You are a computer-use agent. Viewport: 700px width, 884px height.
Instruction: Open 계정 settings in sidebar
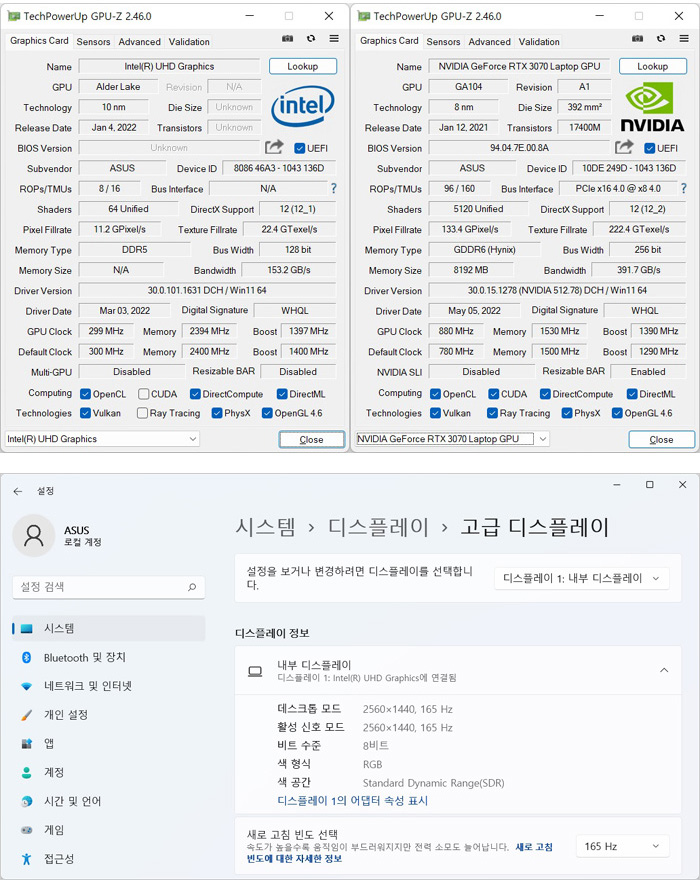point(109,772)
